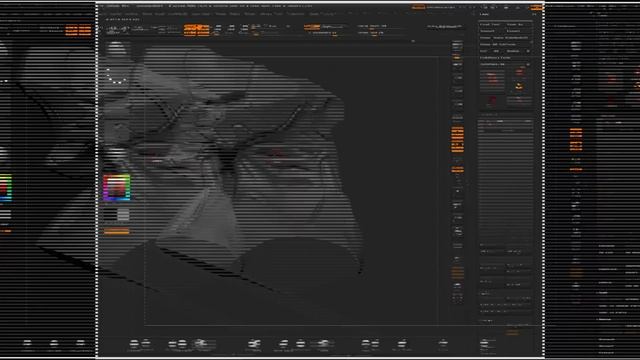640x360 pixels.
Task: Select the orange-figure tool thumbnail in the right panel
Action: (519, 87)
